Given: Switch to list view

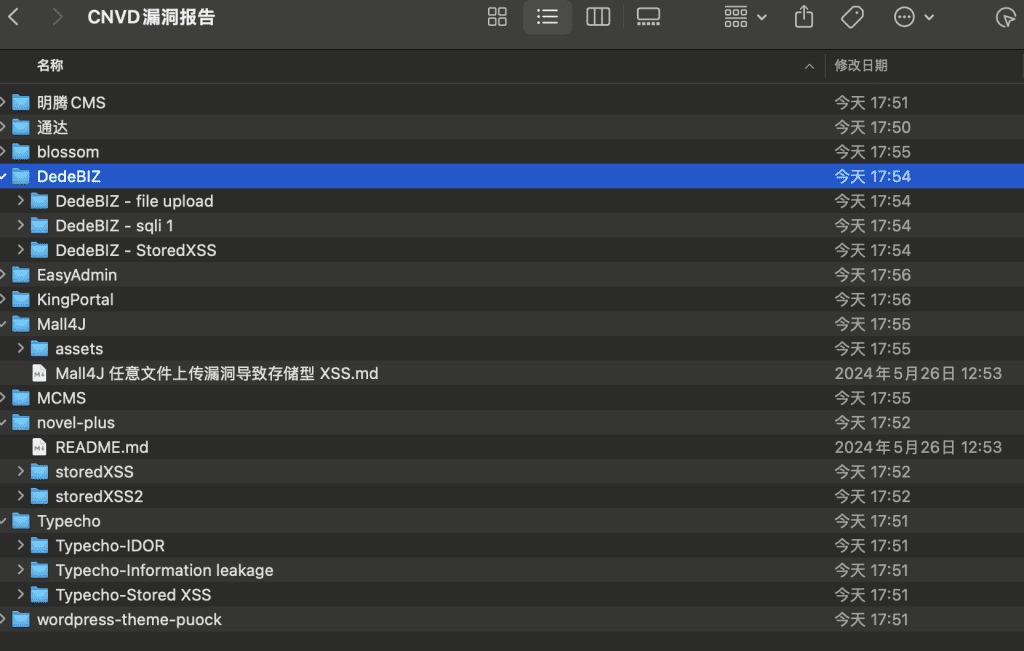Looking at the screenshot, I should coord(547,17).
